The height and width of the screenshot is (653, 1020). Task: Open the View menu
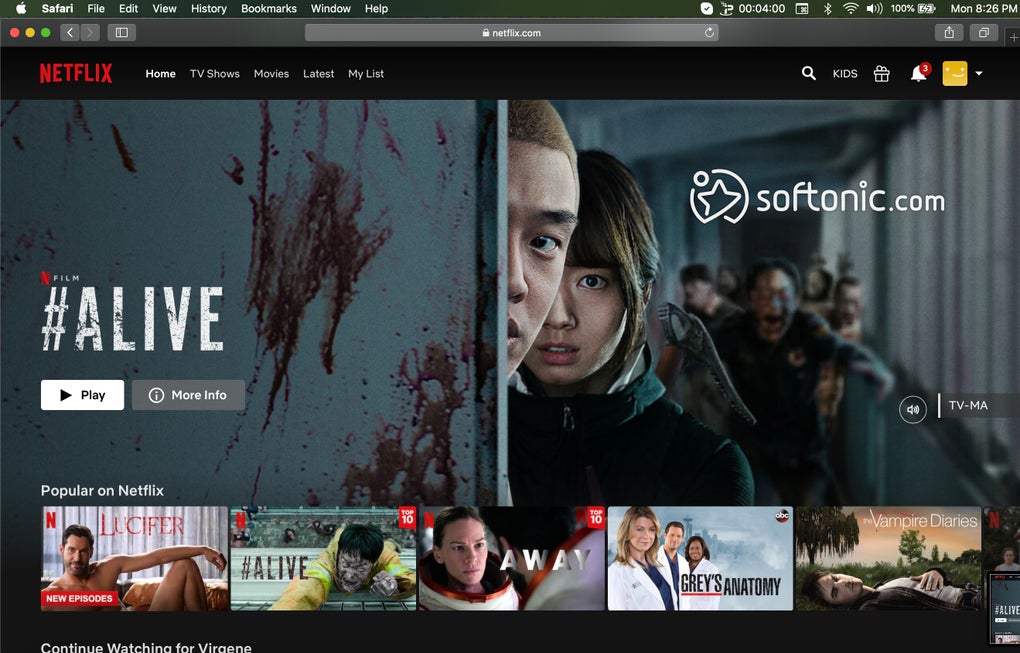(x=164, y=8)
